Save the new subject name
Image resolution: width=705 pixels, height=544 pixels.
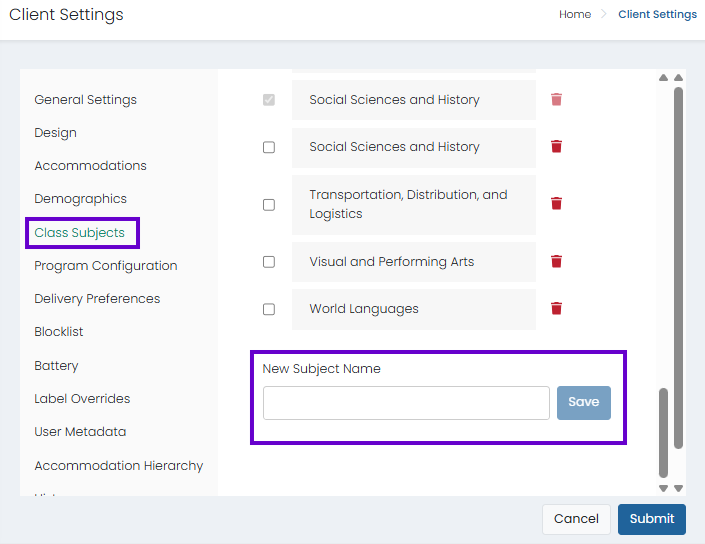click(x=584, y=403)
